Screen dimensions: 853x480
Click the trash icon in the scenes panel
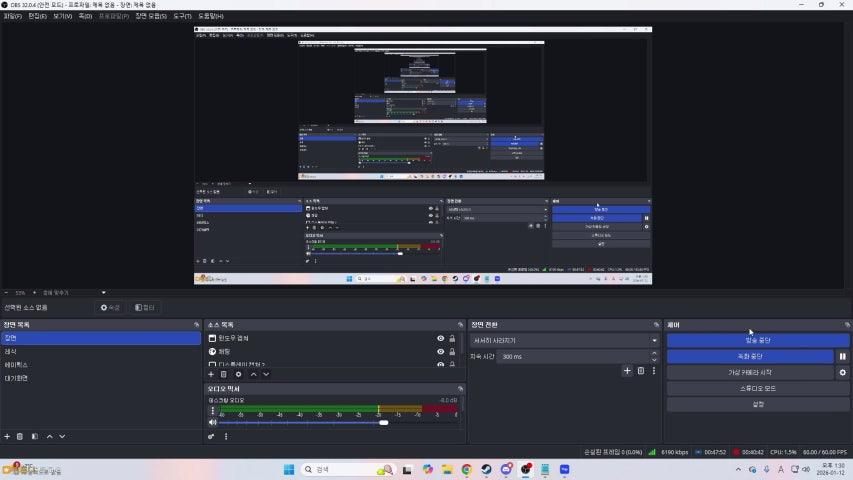(20, 436)
